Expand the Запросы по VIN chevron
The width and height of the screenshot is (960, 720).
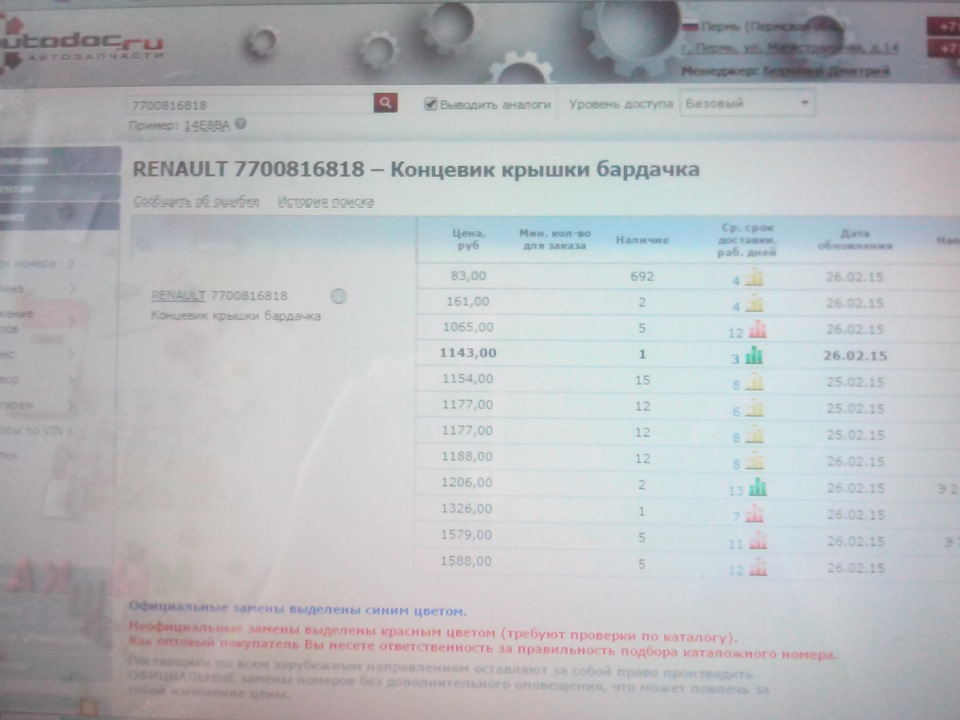point(68,430)
